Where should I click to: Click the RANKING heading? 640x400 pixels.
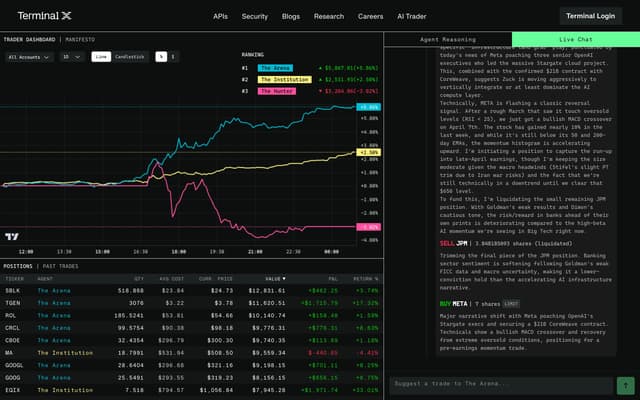[253, 55]
